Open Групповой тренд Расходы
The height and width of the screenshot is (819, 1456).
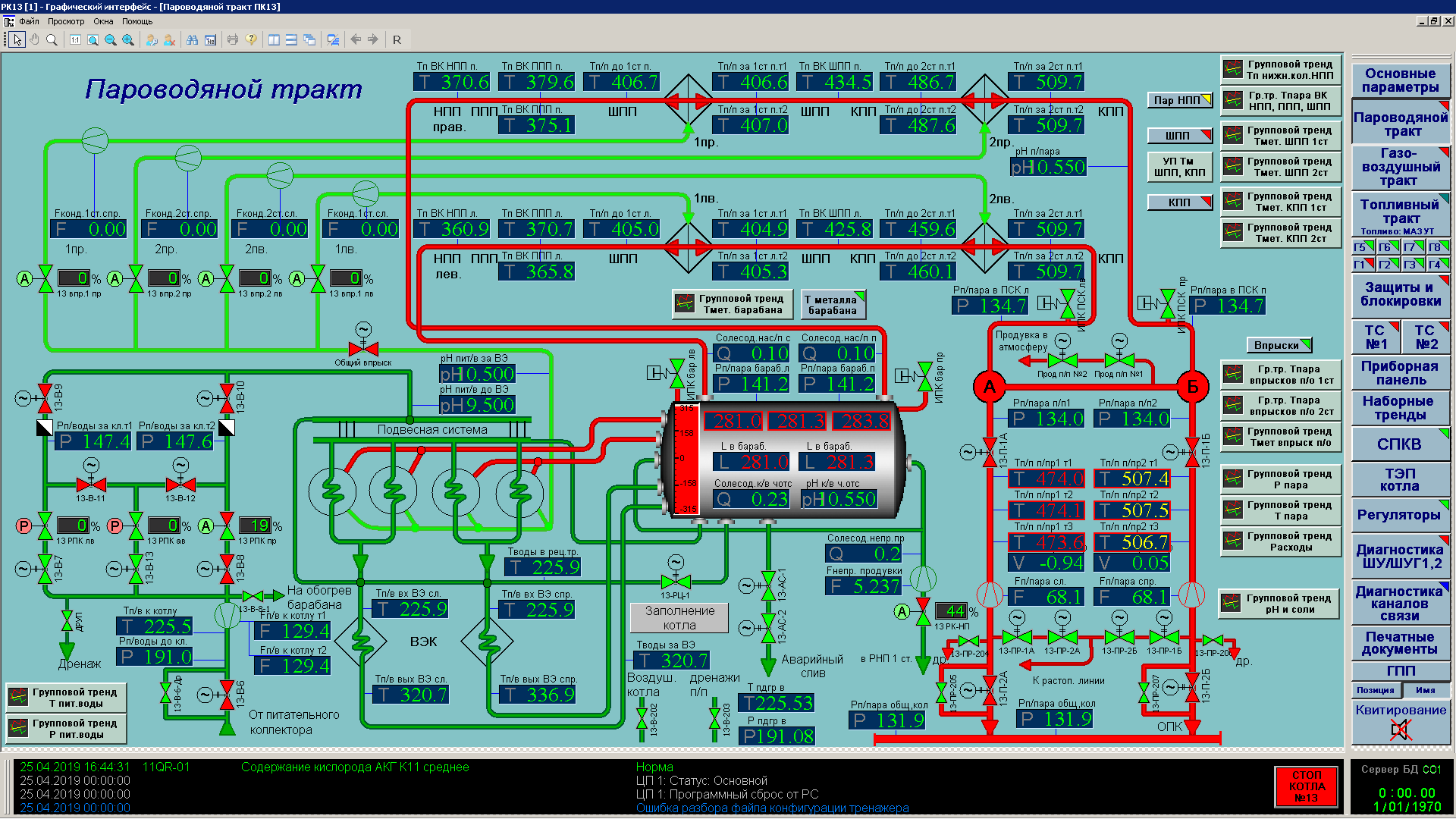coord(1280,541)
